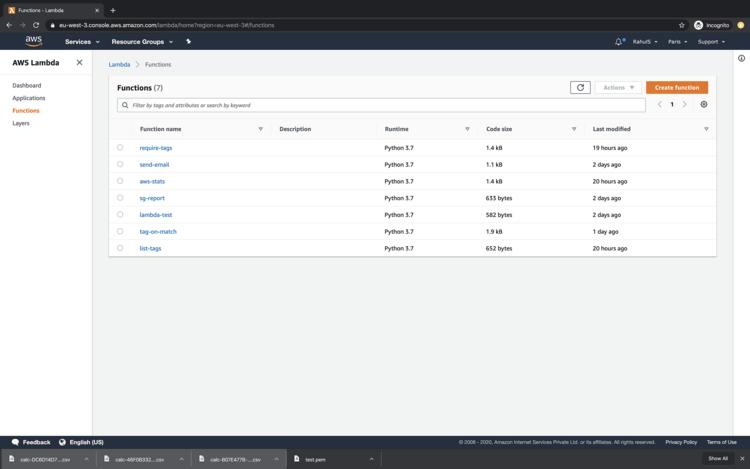The width and height of the screenshot is (750, 469).
Task: Expand the Services menu
Action: coord(82,42)
